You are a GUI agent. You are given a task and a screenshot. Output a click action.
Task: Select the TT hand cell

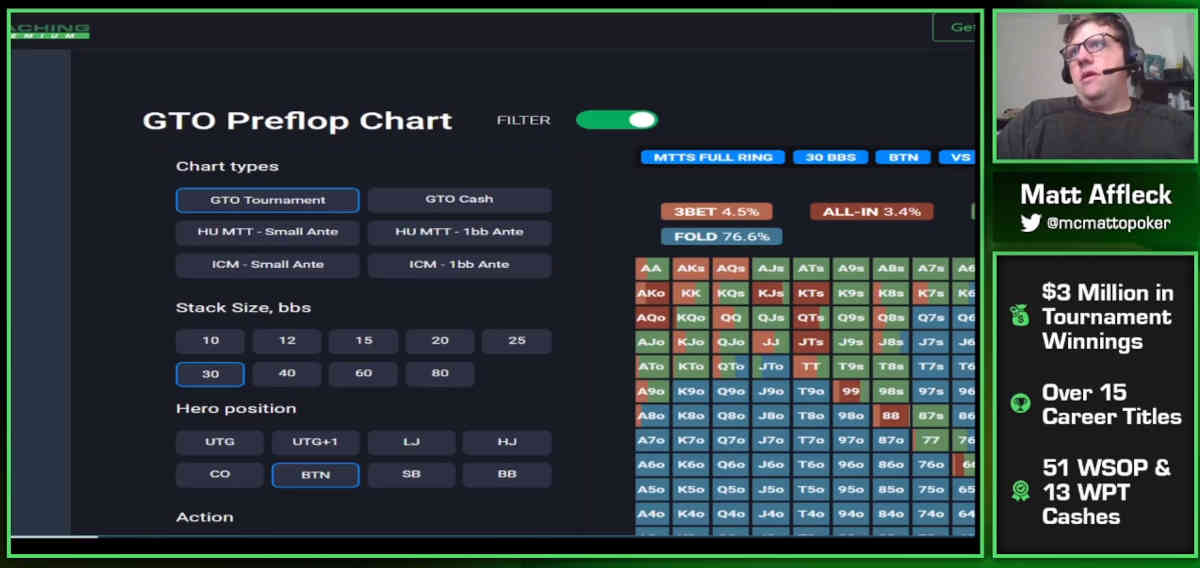[809, 367]
